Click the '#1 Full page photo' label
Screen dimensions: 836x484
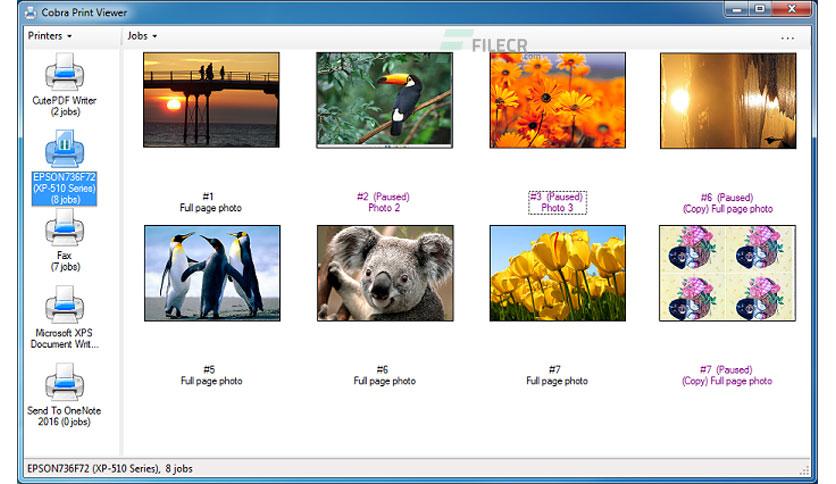(211, 202)
